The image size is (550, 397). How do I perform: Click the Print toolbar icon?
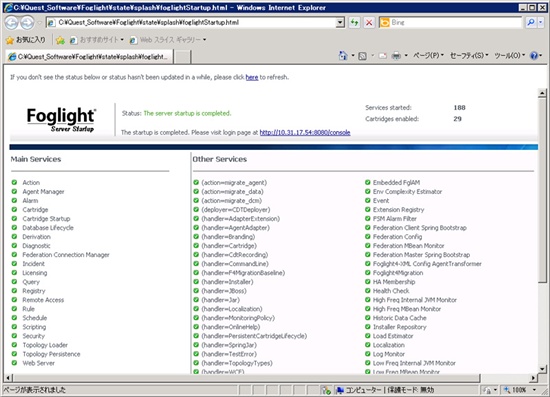[396, 56]
